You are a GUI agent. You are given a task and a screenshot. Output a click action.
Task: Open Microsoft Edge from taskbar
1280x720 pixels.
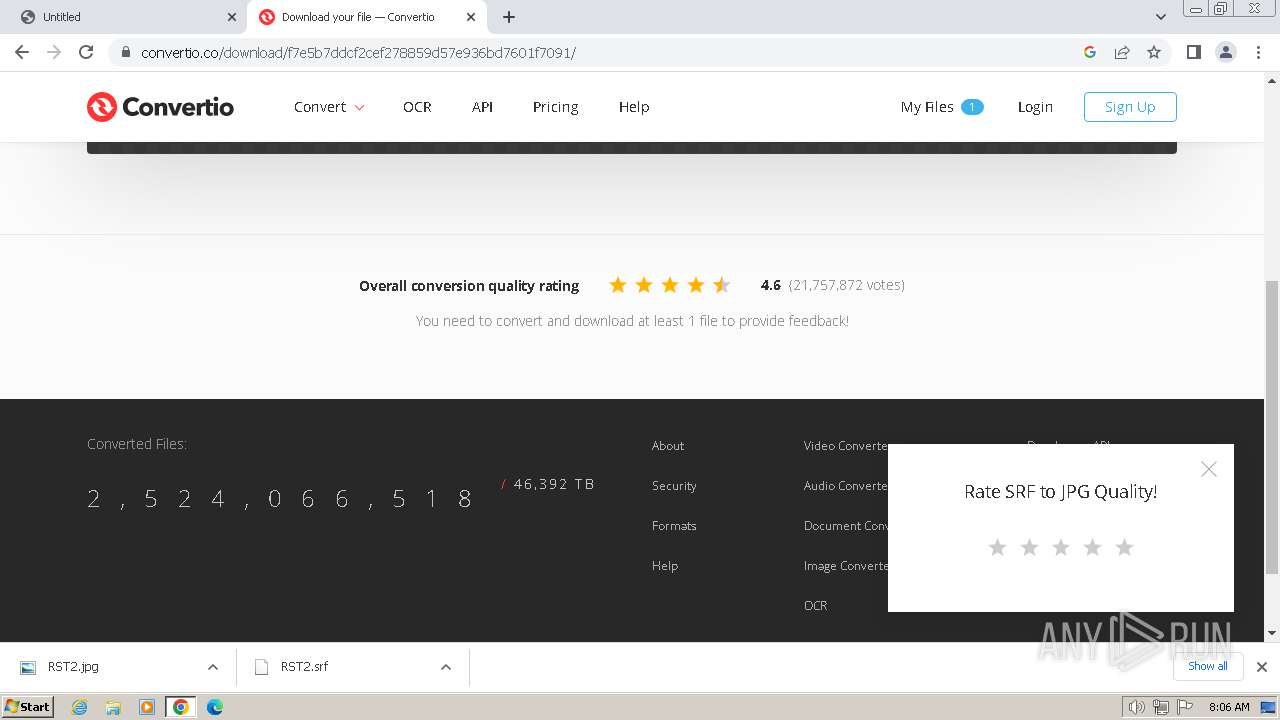tap(215, 707)
